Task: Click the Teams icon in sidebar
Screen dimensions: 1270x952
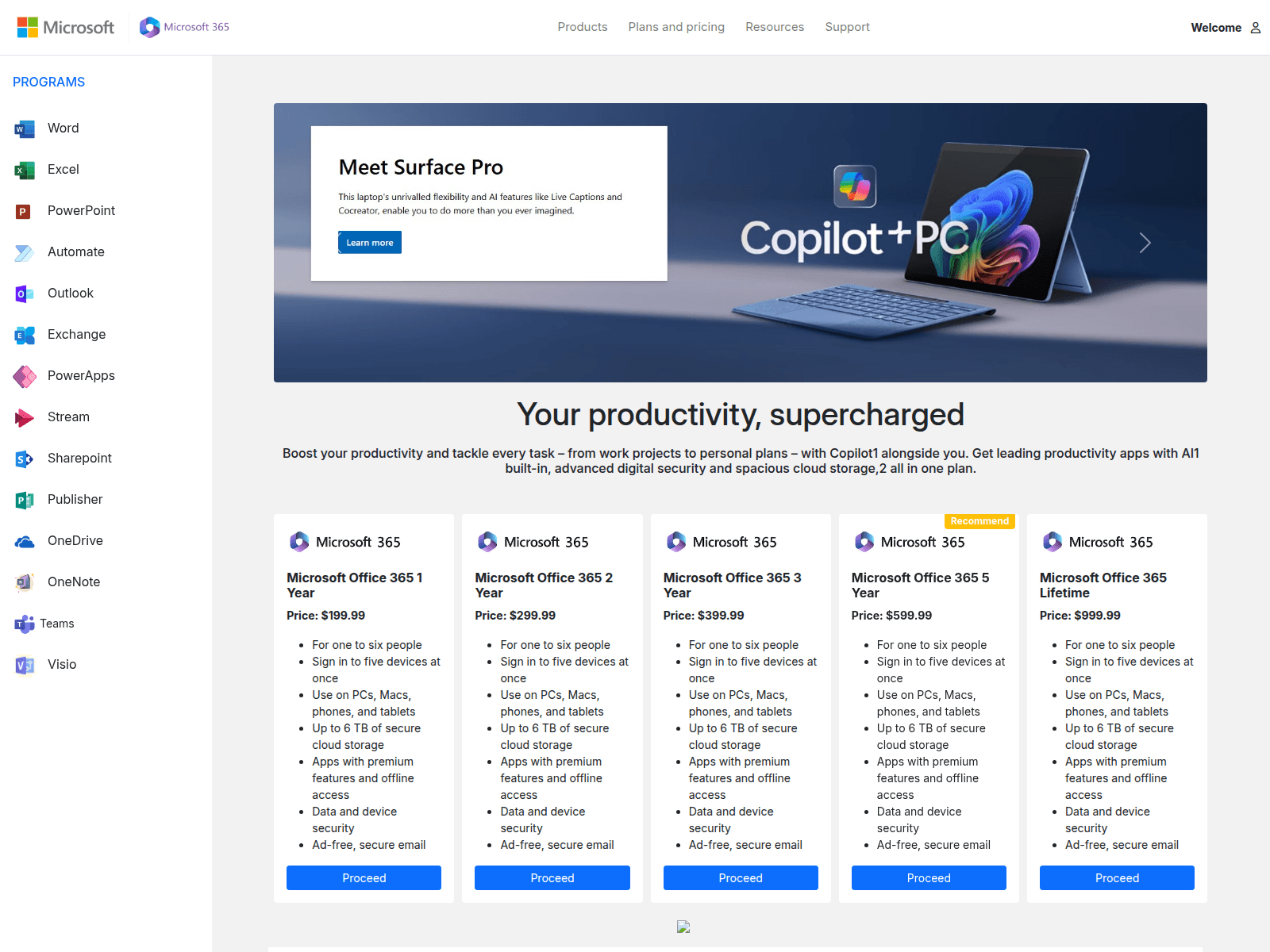Action: pyautogui.click(x=25, y=624)
